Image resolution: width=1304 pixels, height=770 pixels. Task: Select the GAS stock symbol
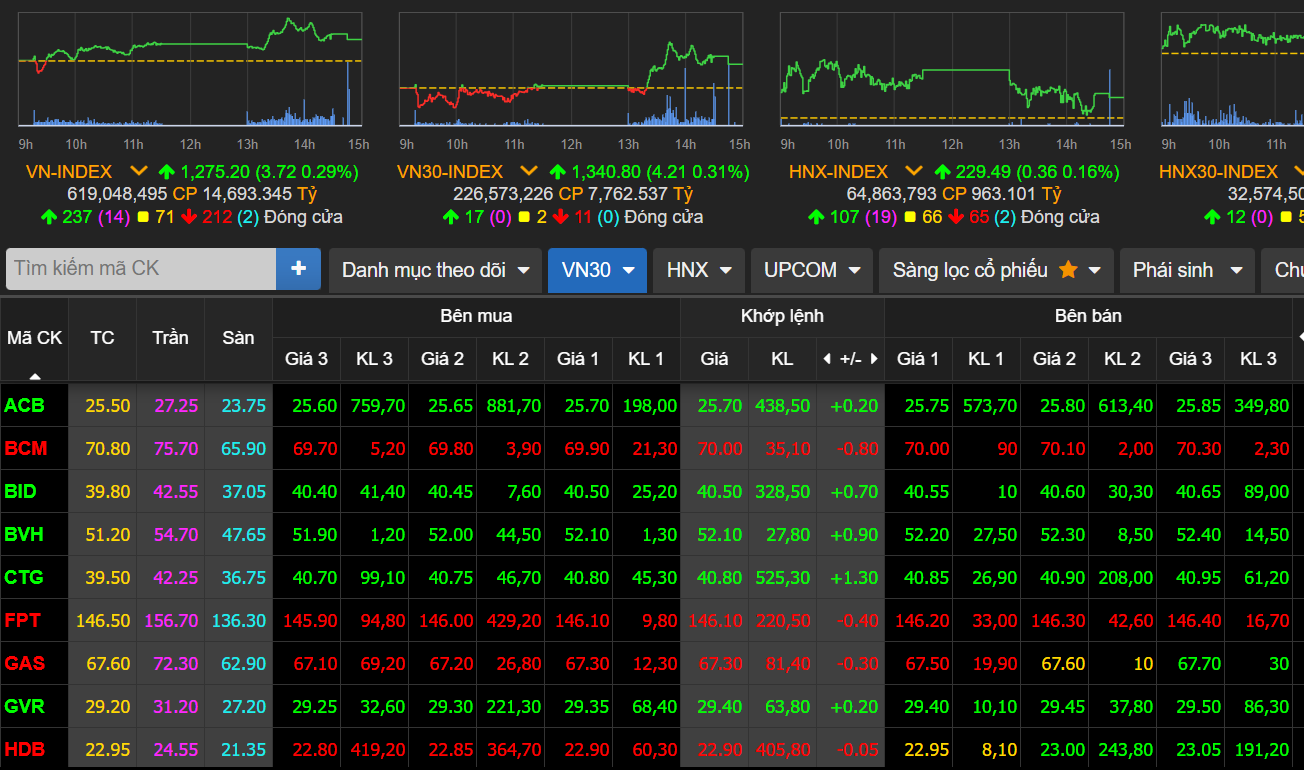pos(25,663)
